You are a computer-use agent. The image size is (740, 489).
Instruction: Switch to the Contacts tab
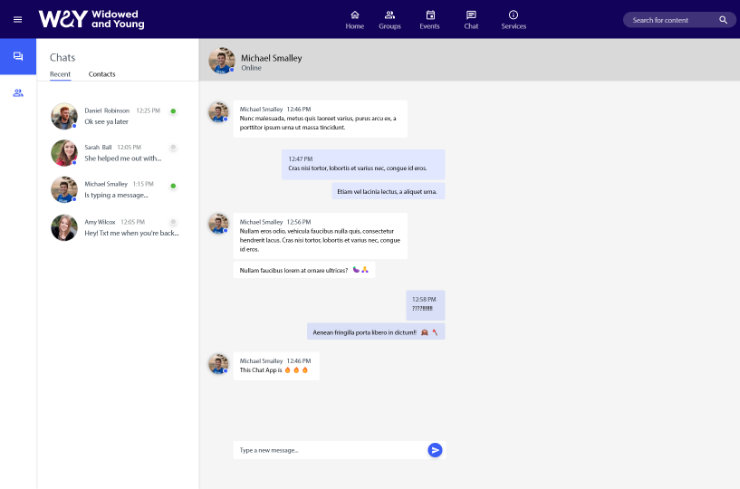coord(102,74)
